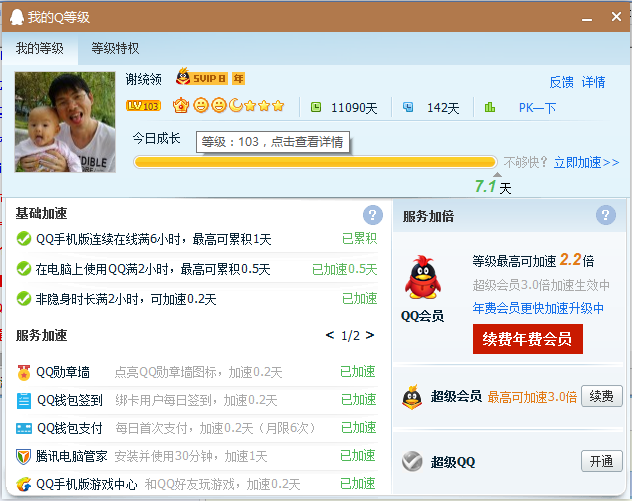Click the QQ勋章墙 label
The image size is (632, 501).
[x=63, y=372]
